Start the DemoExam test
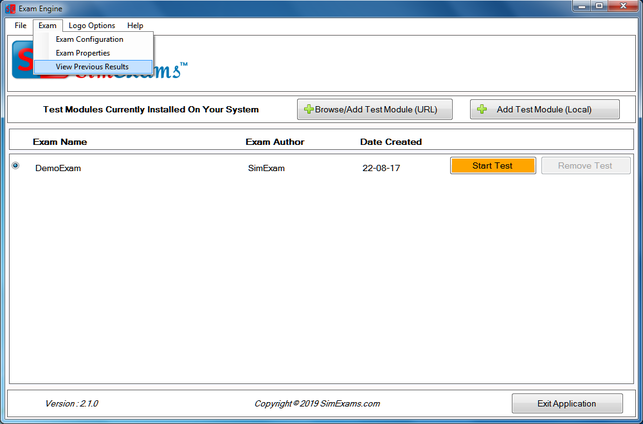Image resolution: width=643 pixels, height=424 pixels. click(493, 166)
